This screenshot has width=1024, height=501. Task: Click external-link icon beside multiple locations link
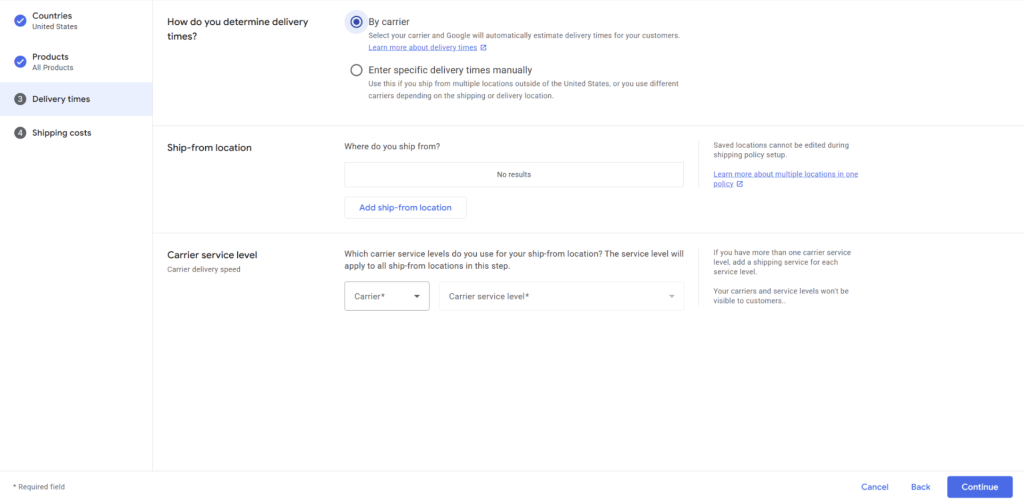click(x=740, y=184)
